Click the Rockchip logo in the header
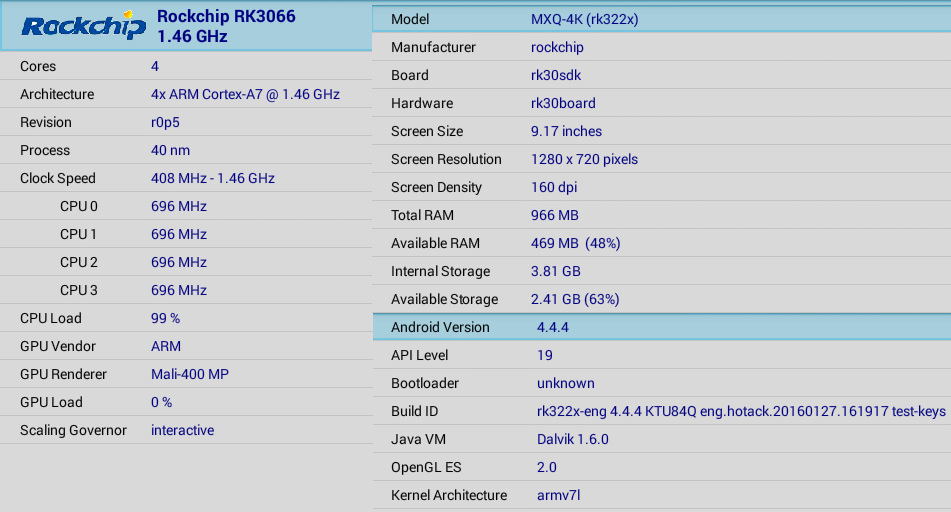951x512 pixels. tap(84, 25)
